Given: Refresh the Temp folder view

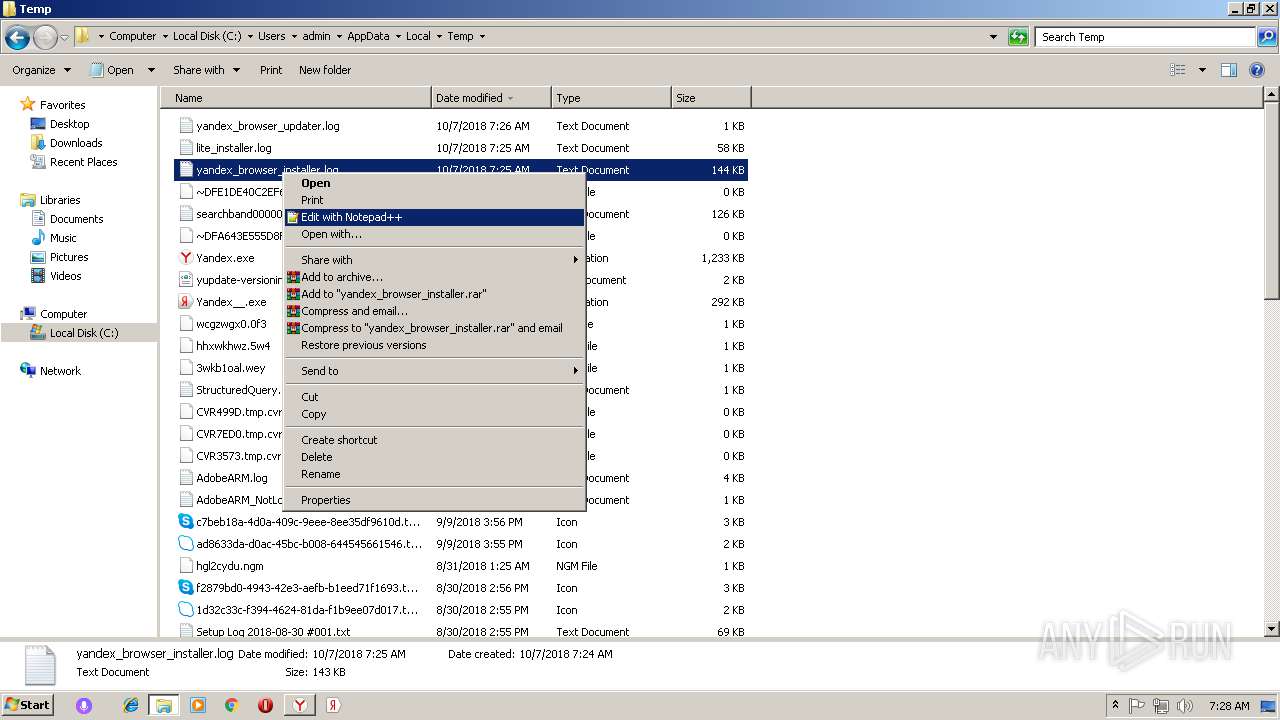Looking at the screenshot, I should click(1018, 37).
